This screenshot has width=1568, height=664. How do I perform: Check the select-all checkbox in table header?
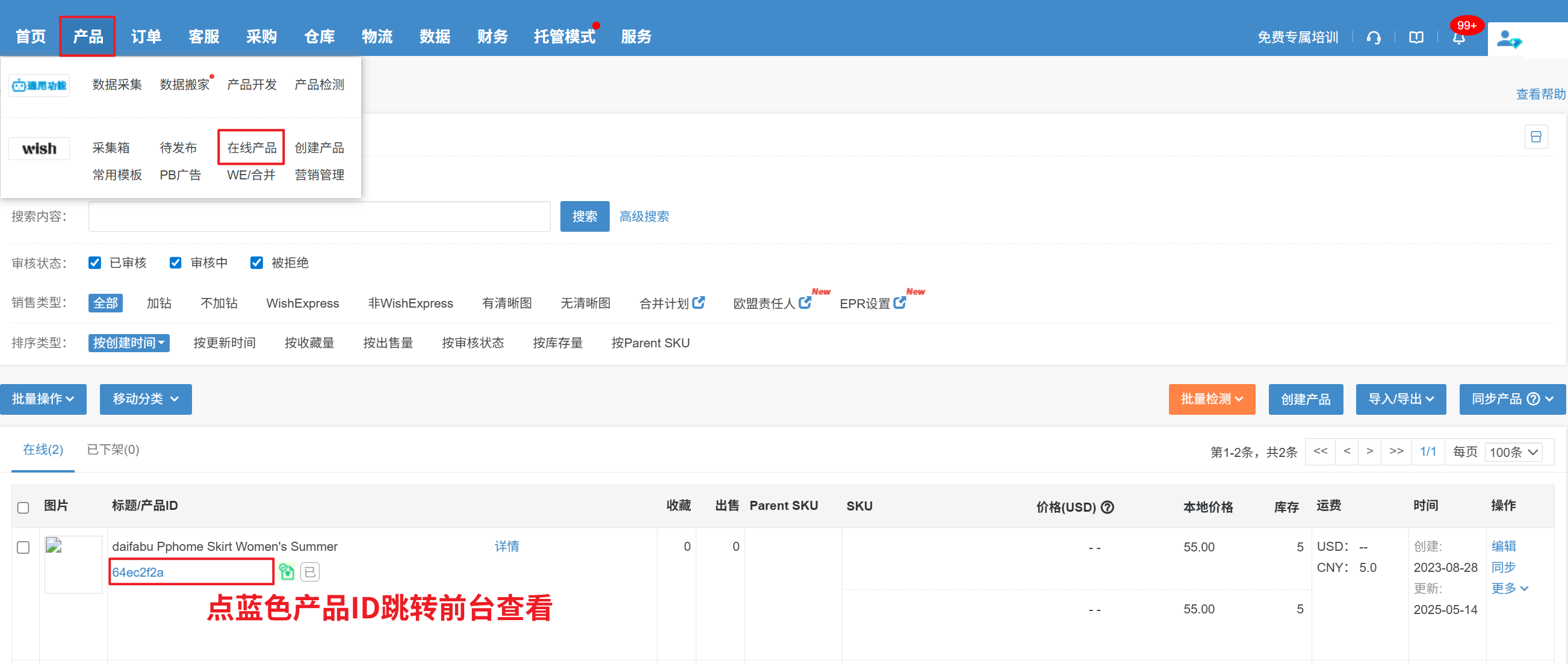point(23,507)
